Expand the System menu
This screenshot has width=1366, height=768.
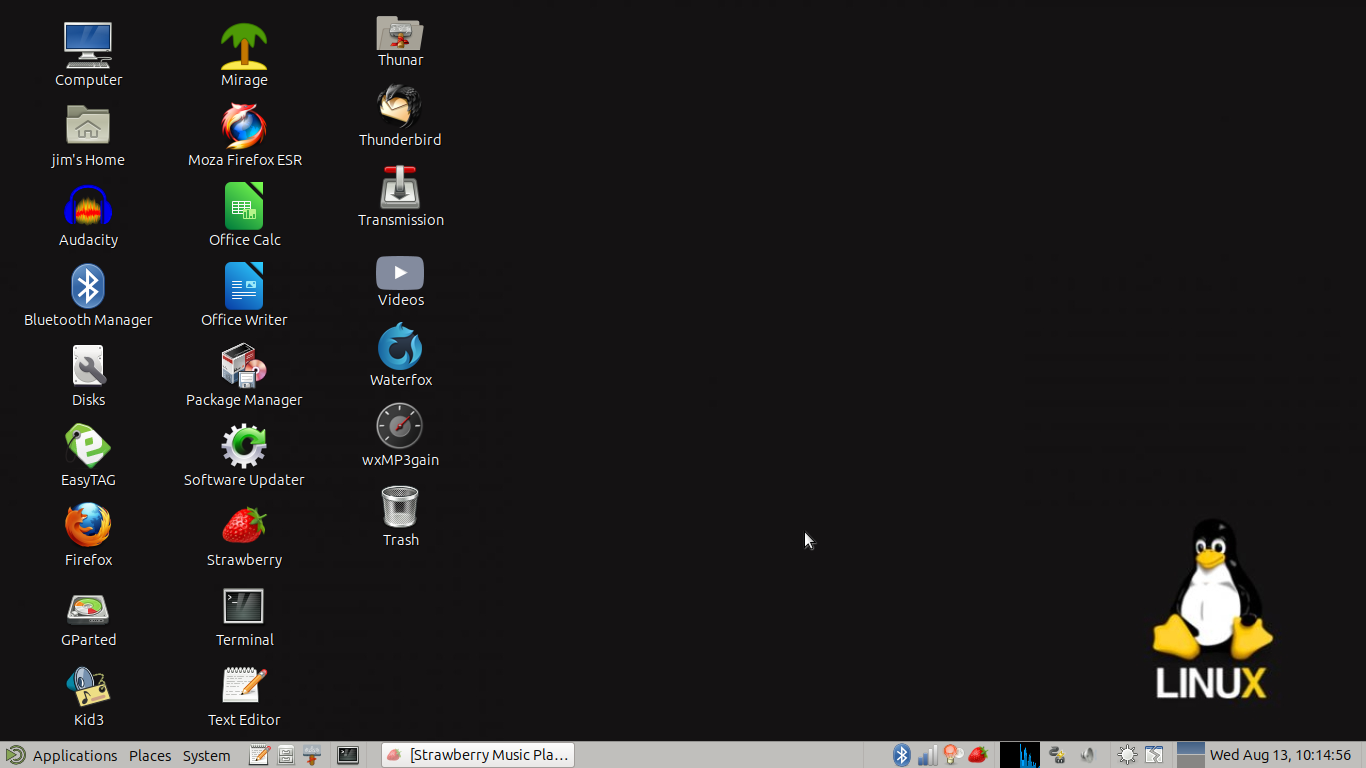(x=206, y=755)
